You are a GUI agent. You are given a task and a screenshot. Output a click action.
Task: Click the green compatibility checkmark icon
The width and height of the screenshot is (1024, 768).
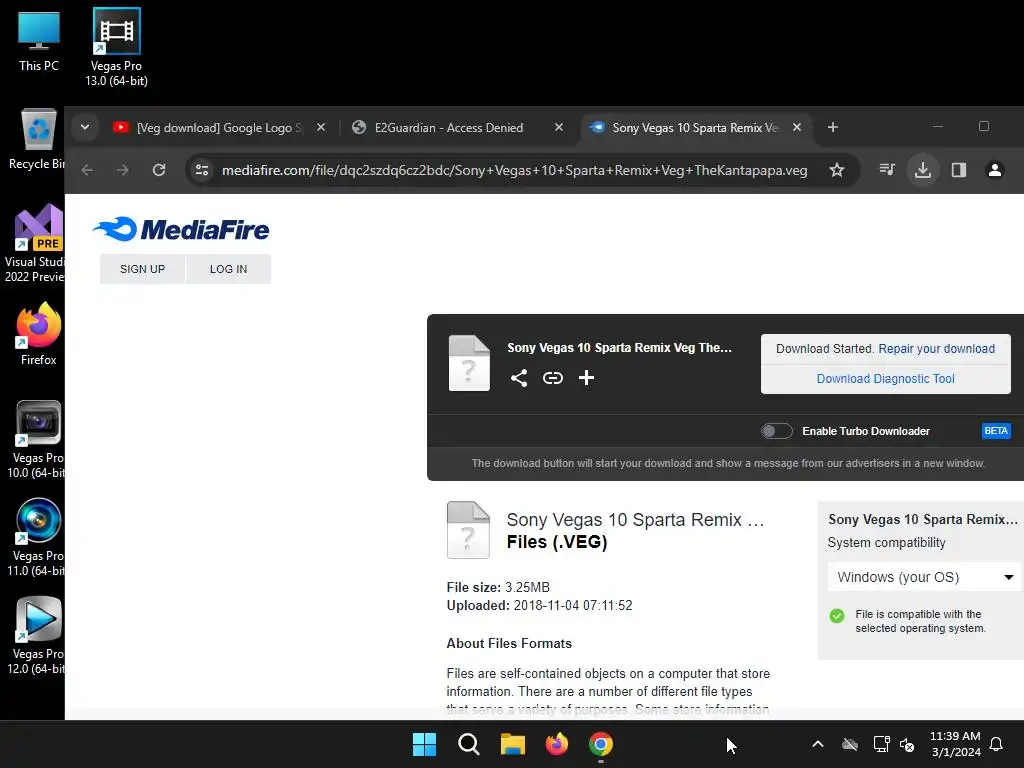pos(837,616)
